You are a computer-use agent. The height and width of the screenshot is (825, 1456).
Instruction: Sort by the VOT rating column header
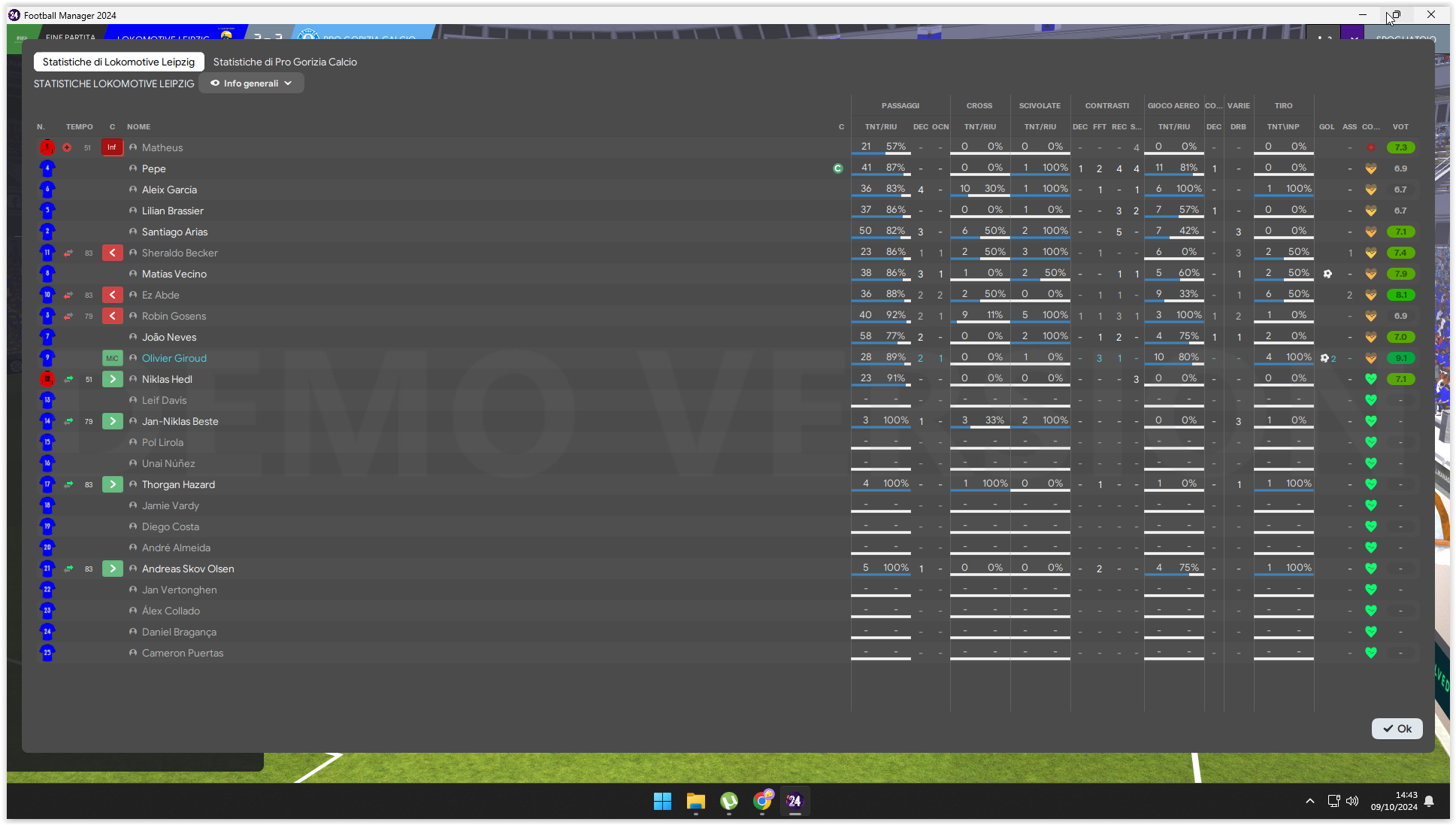click(x=1400, y=126)
